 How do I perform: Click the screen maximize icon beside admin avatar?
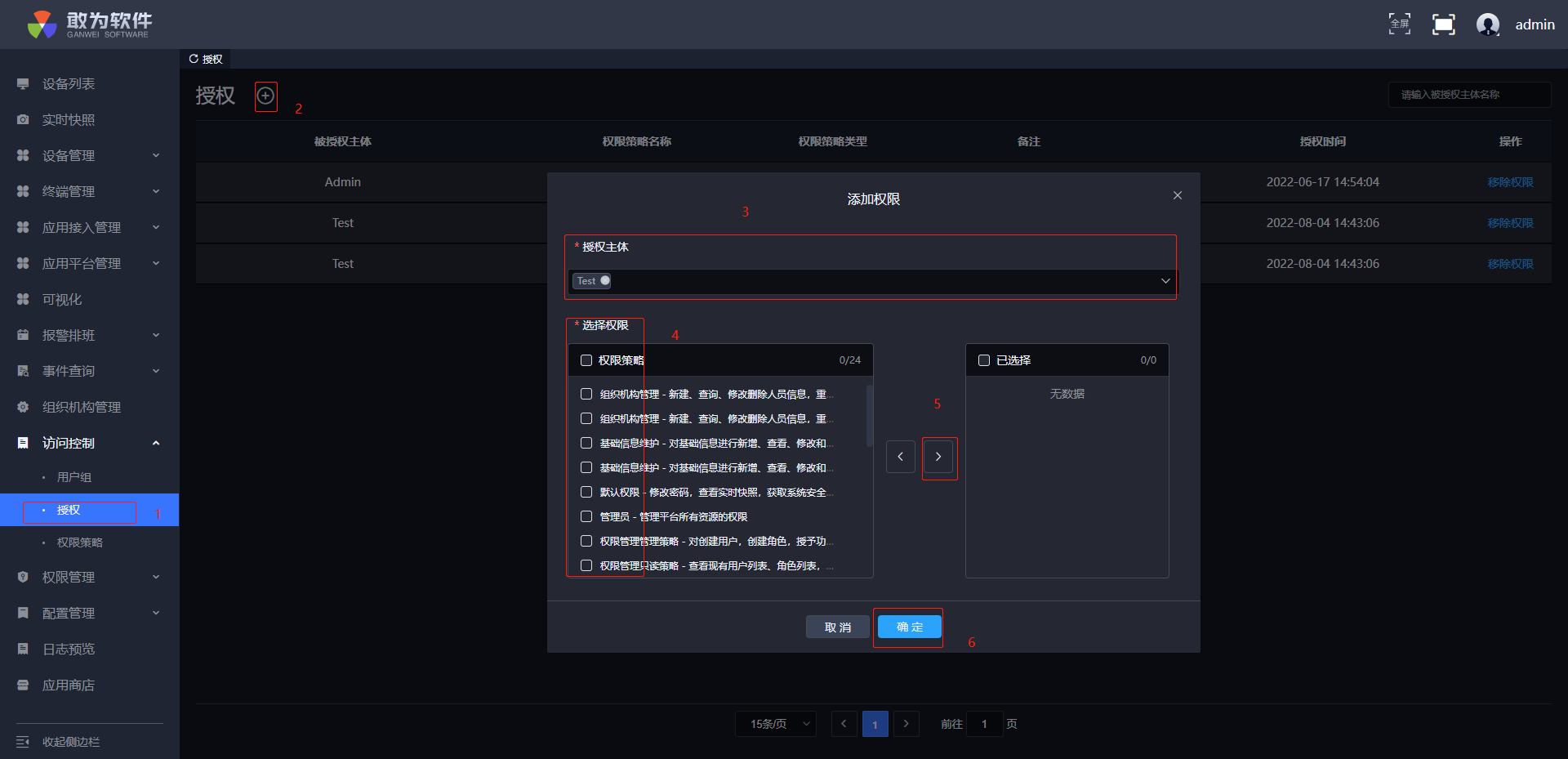[1443, 25]
